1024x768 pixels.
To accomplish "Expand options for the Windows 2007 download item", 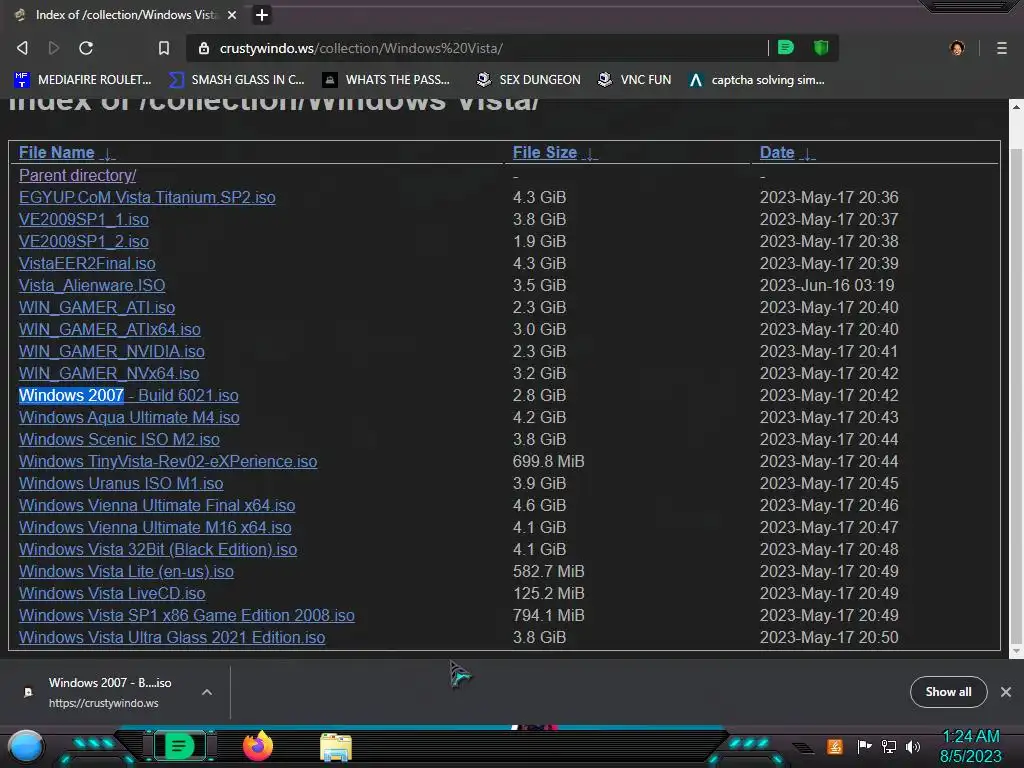I will (206, 692).
